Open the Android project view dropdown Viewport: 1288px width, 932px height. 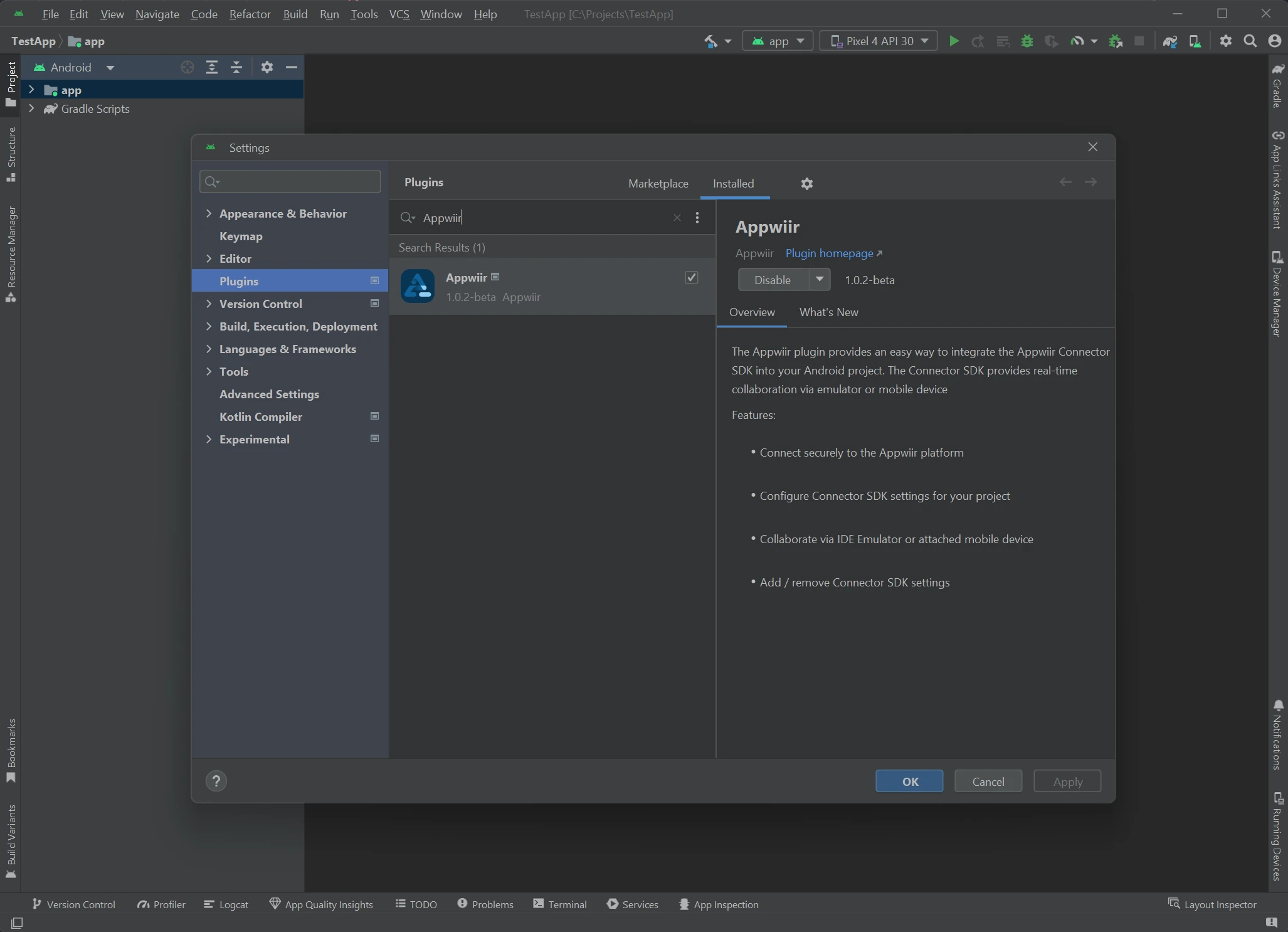pyautogui.click(x=74, y=67)
